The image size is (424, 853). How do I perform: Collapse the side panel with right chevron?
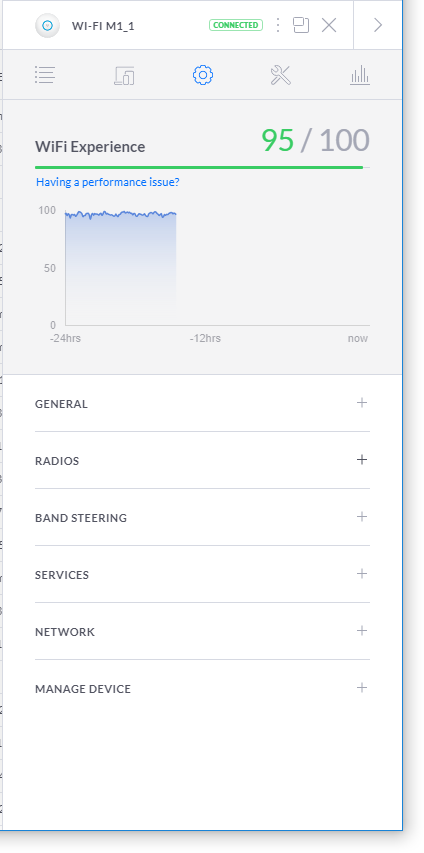point(378,25)
